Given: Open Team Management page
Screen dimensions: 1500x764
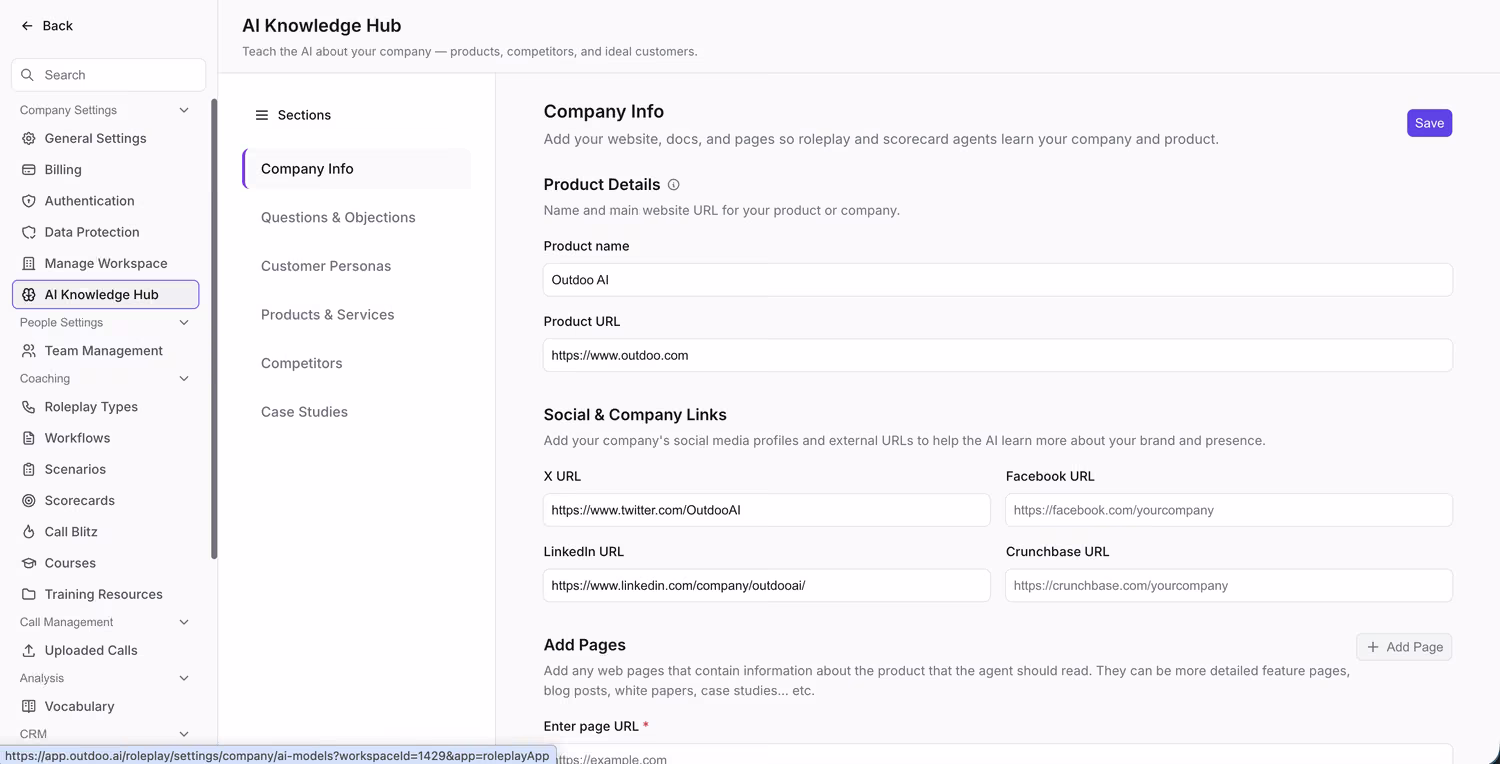Looking at the screenshot, I should (x=106, y=351).
